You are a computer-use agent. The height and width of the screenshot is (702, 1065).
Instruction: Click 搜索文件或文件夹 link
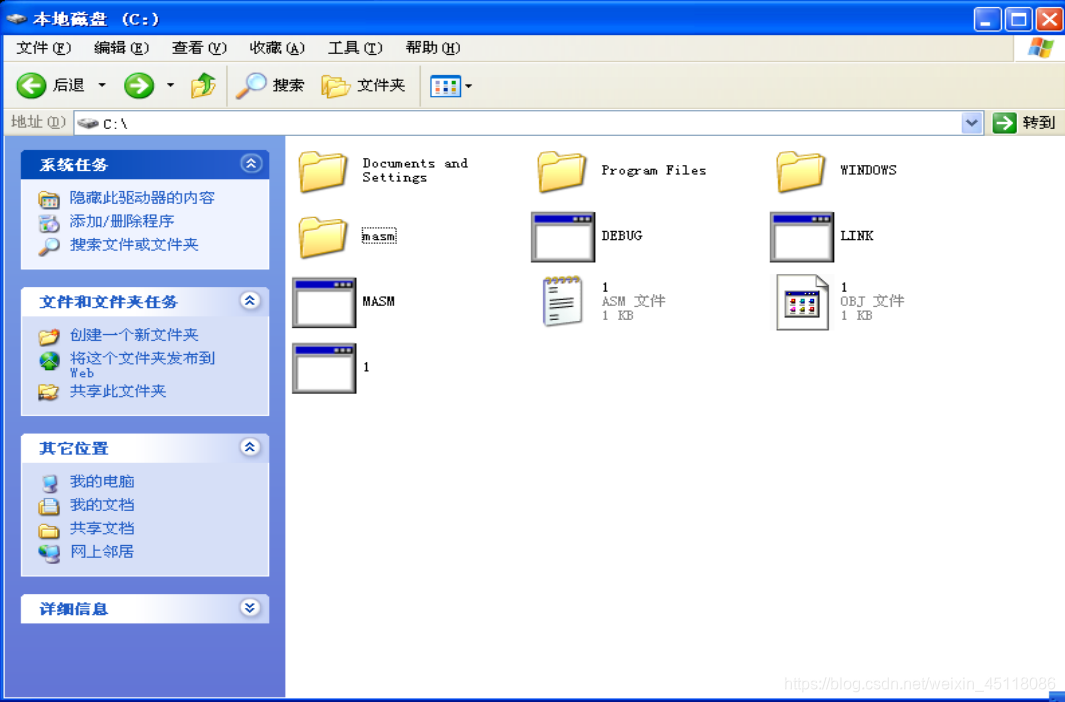pyautogui.click(x=134, y=244)
